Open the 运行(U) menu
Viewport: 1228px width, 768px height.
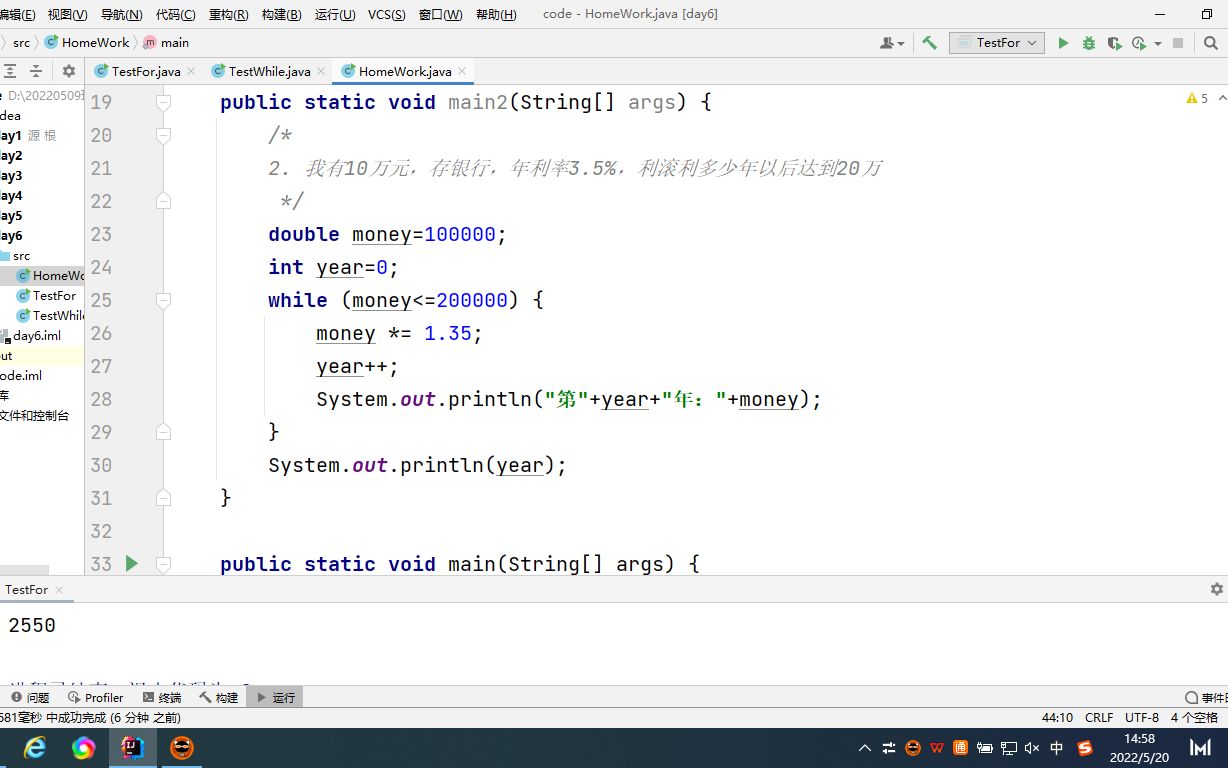click(x=336, y=14)
